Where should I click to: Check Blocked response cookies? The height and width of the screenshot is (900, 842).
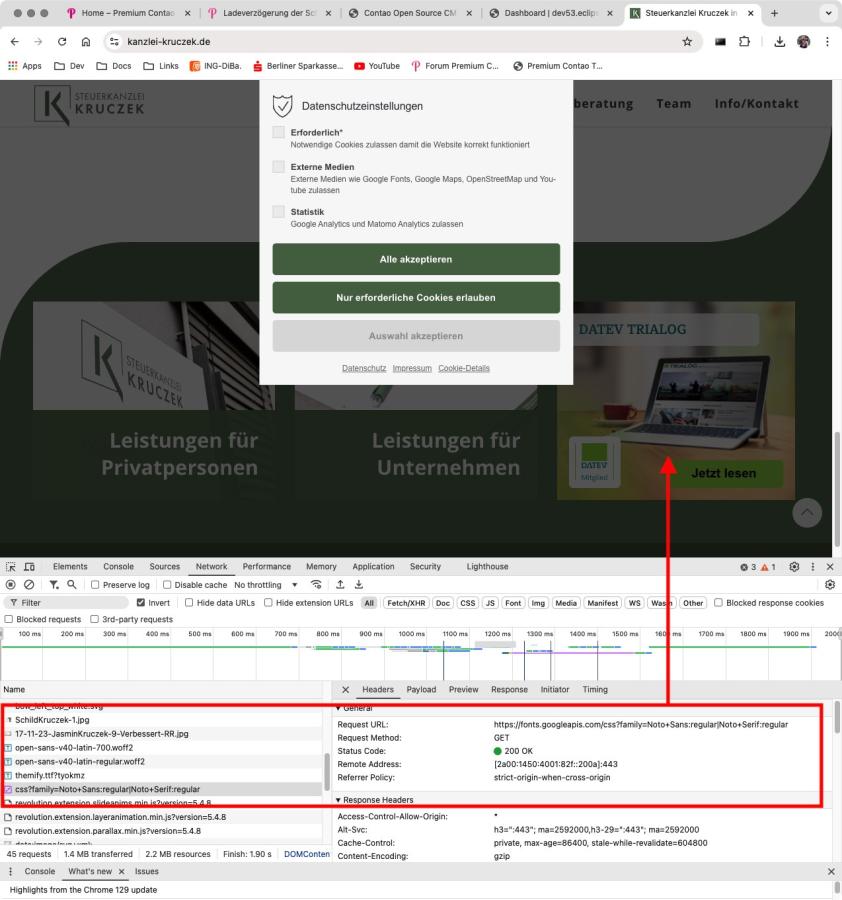[x=718, y=602]
